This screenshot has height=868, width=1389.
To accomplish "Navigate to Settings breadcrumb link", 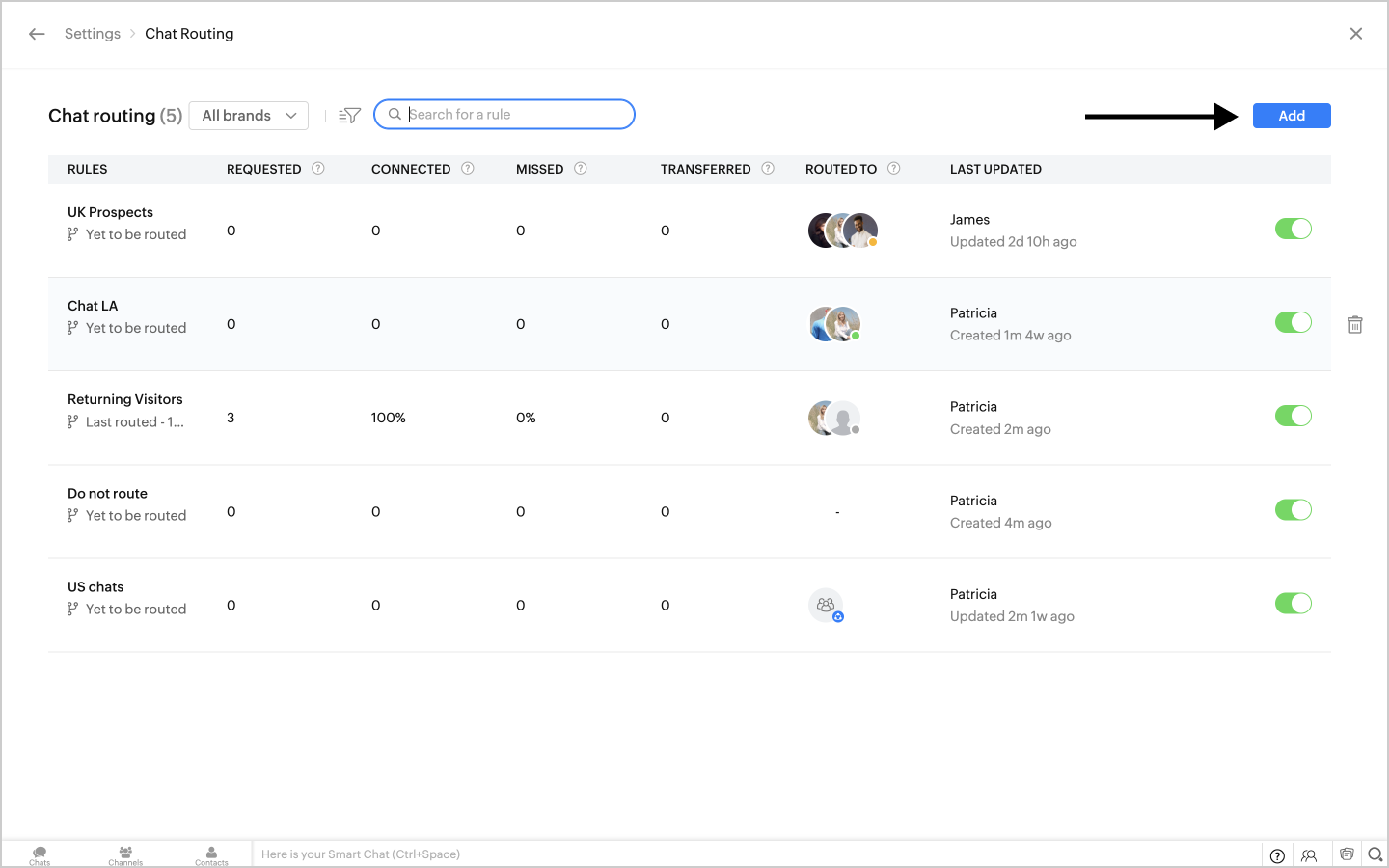I will (93, 34).
